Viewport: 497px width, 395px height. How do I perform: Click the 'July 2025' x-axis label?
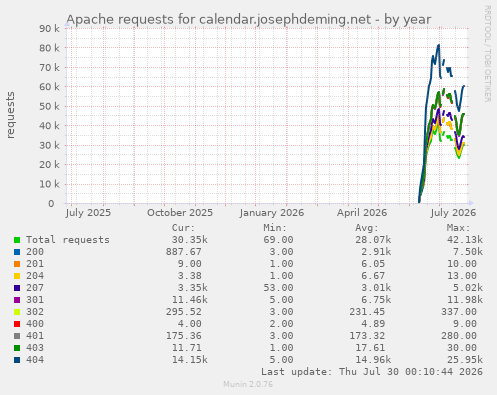click(88, 213)
